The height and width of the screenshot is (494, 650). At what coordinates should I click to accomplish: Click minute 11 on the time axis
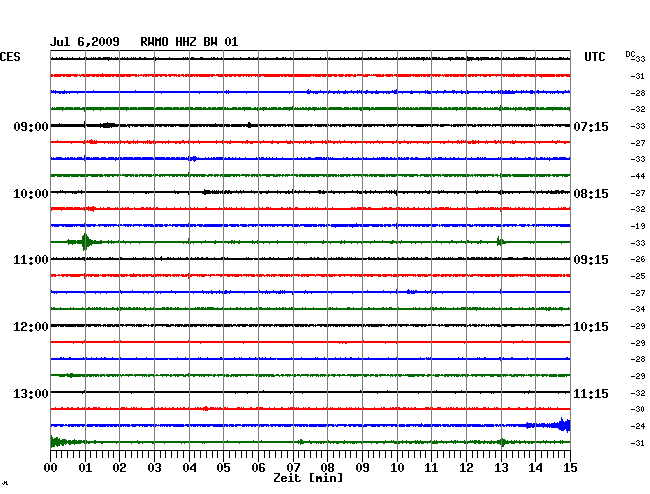432,468
